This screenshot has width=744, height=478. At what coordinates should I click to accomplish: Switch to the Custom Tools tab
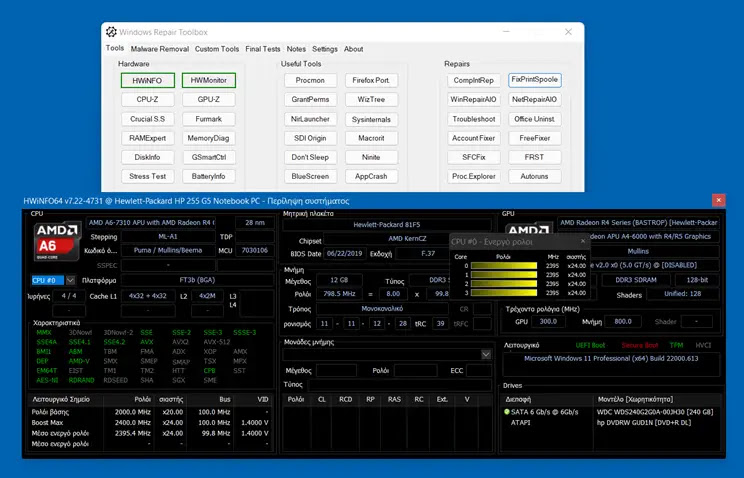(x=217, y=49)
